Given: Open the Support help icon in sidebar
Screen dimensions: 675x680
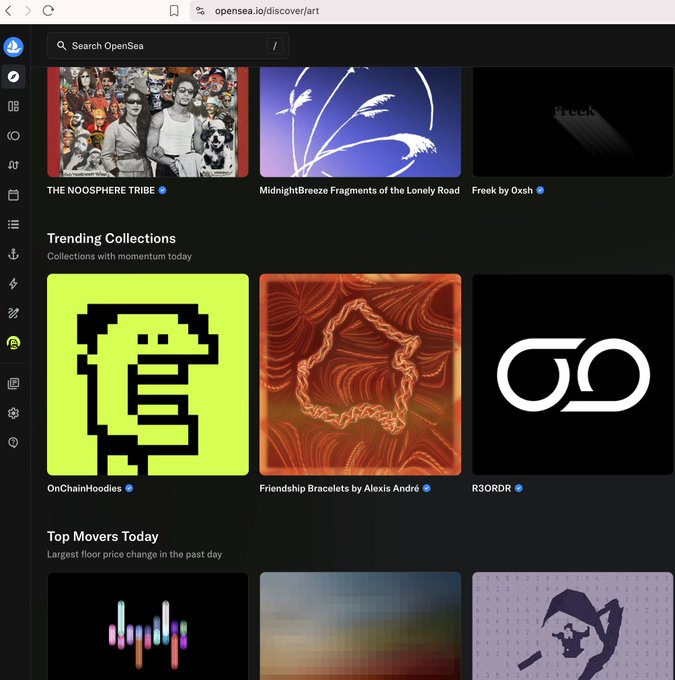Looking at the screenshot, I should tap(13, 443).
